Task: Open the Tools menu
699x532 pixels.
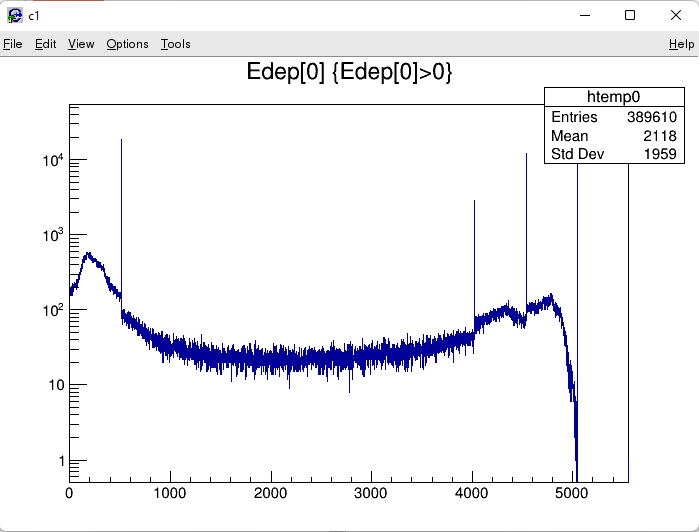Action: pos(175,44)
